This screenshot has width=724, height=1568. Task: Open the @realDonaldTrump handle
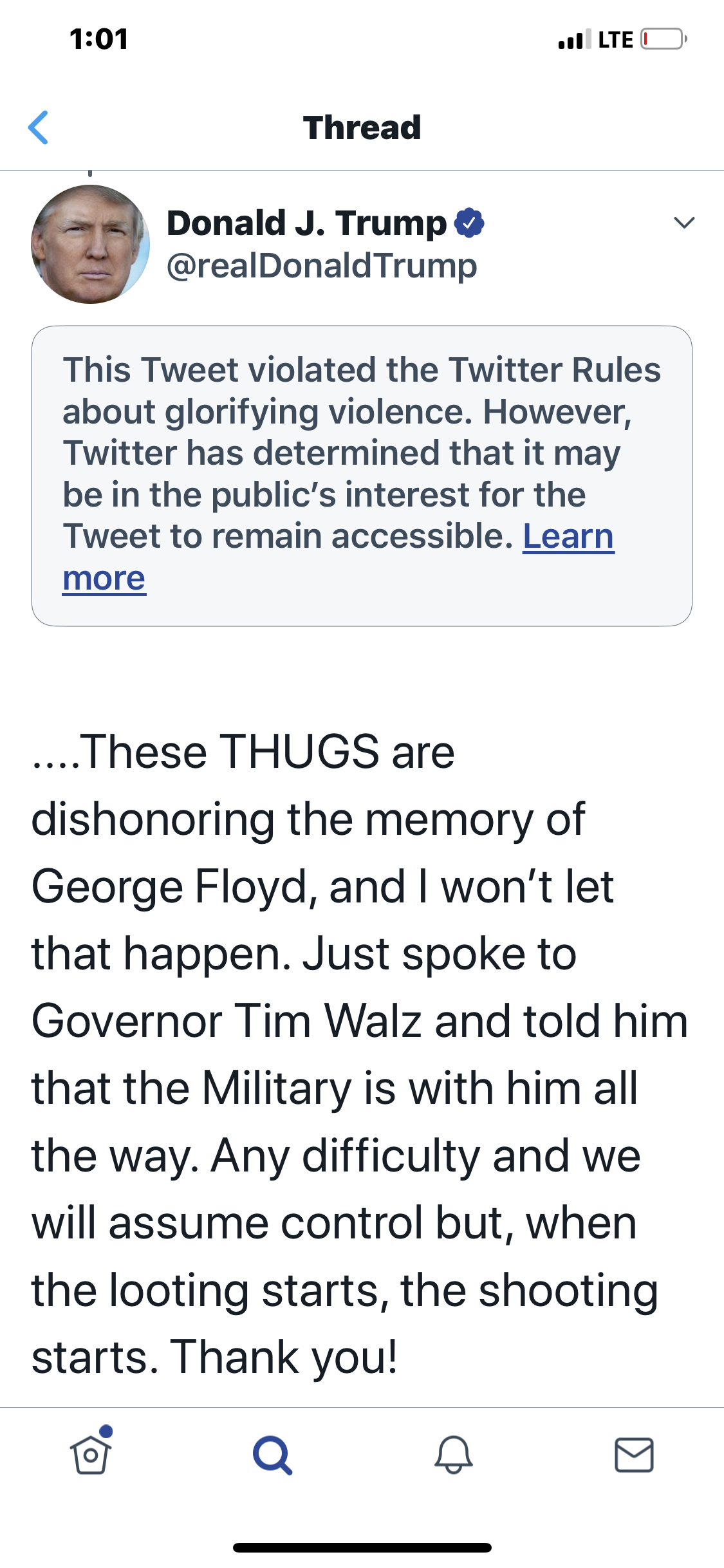322,265
